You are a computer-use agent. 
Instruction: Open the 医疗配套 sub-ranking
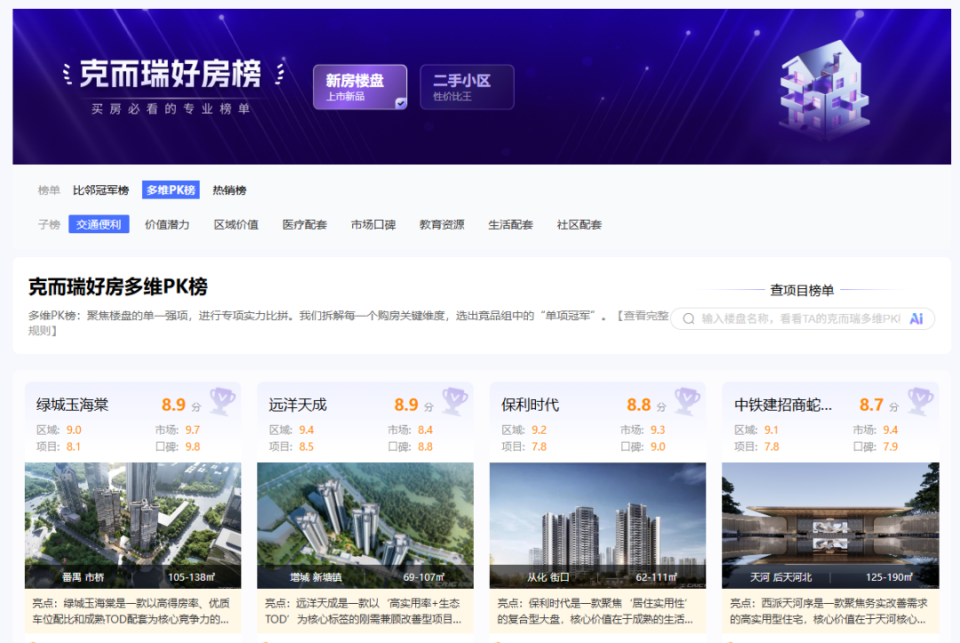304,225
